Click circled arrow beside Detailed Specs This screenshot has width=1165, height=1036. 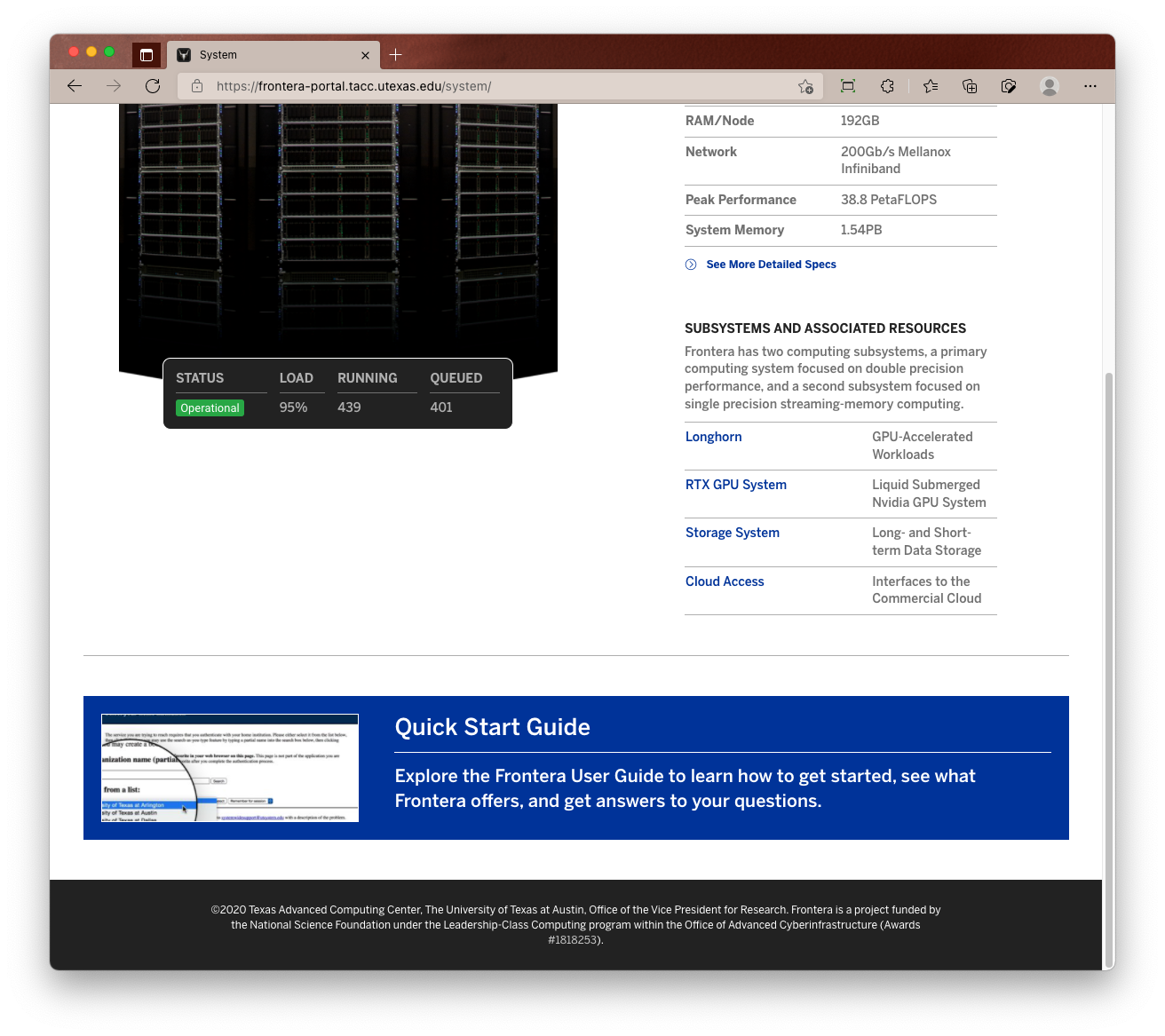pyautogui.click(x=691, y=265)
